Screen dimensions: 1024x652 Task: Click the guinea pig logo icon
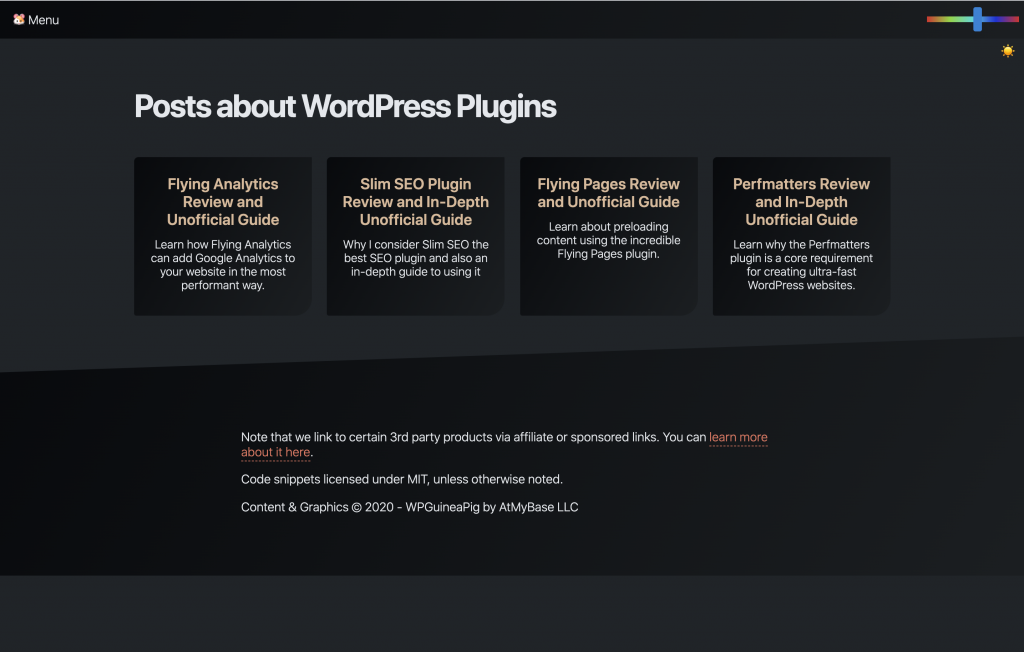[x=19, y=19]
